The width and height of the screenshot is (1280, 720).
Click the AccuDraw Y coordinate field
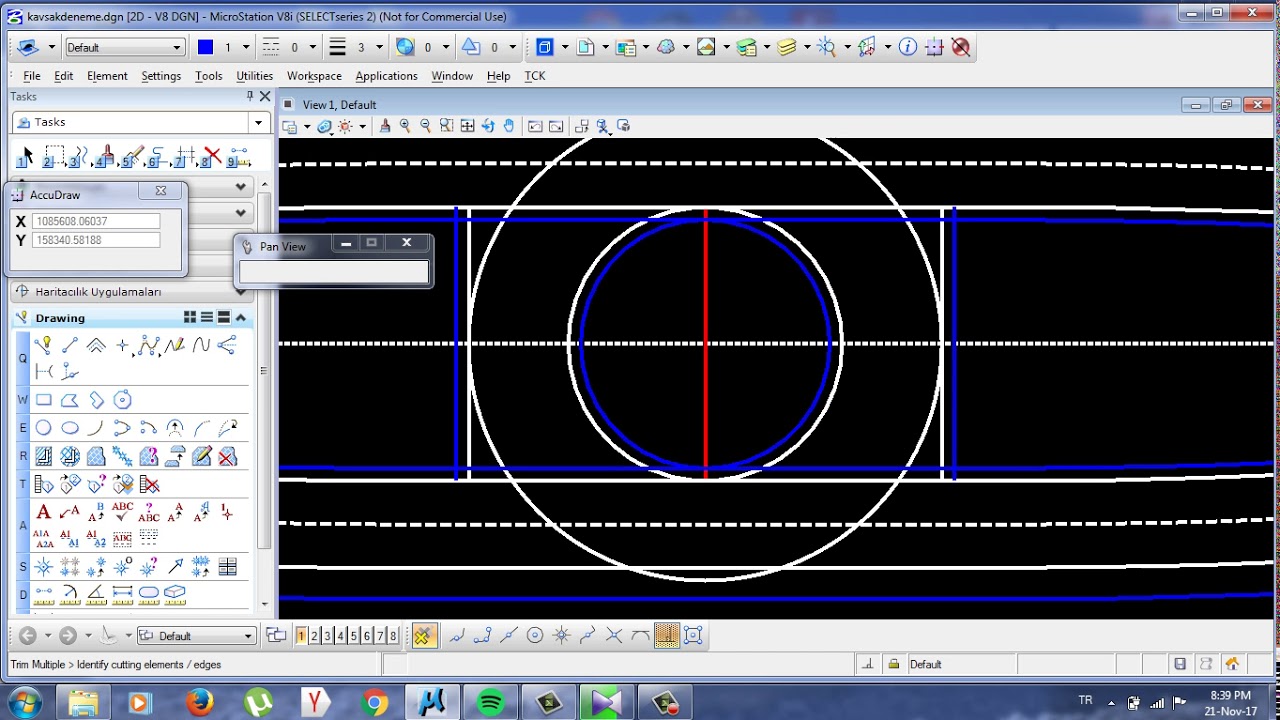point(96,240)
